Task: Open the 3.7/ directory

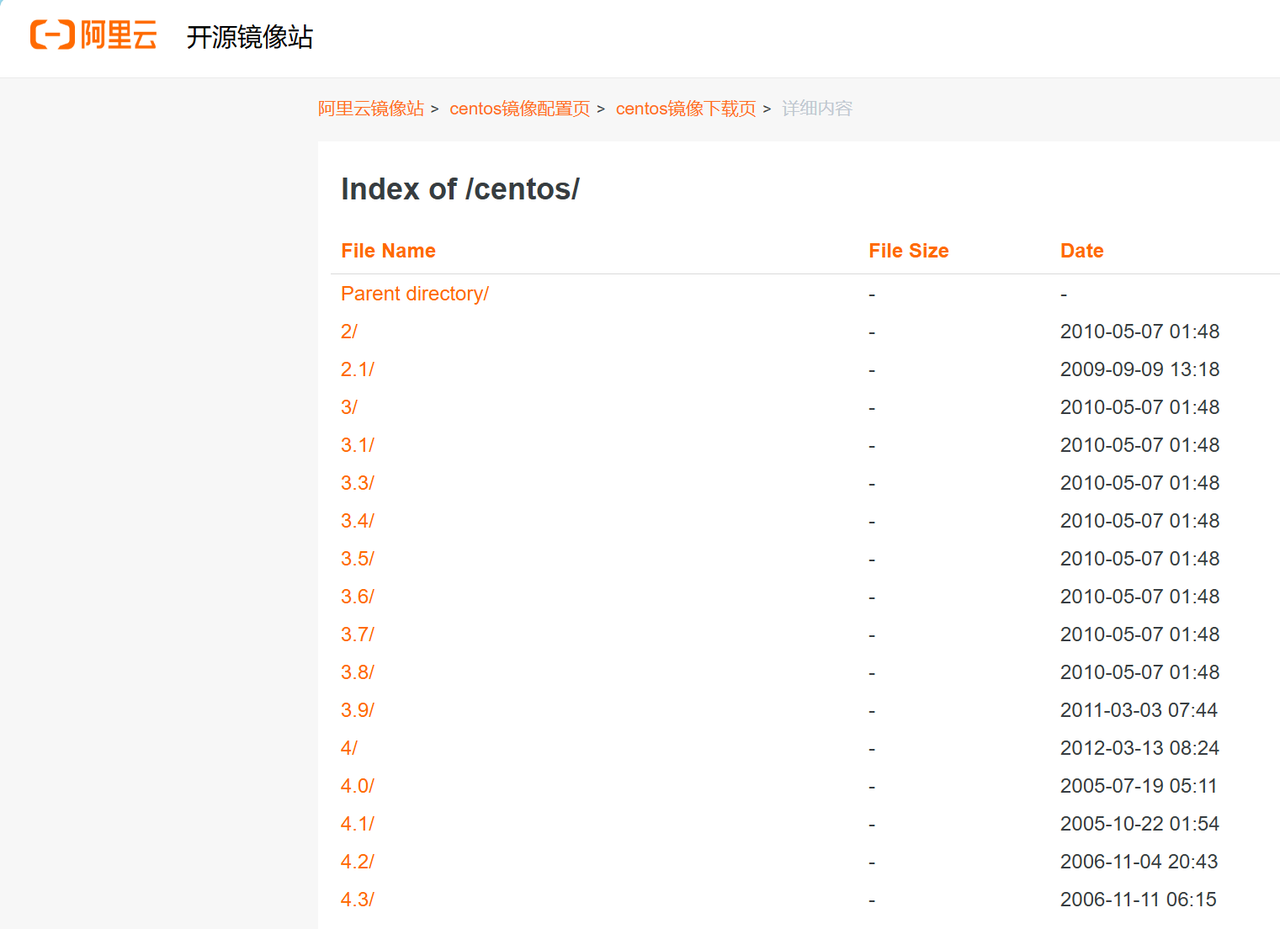Action: (358, 635)
